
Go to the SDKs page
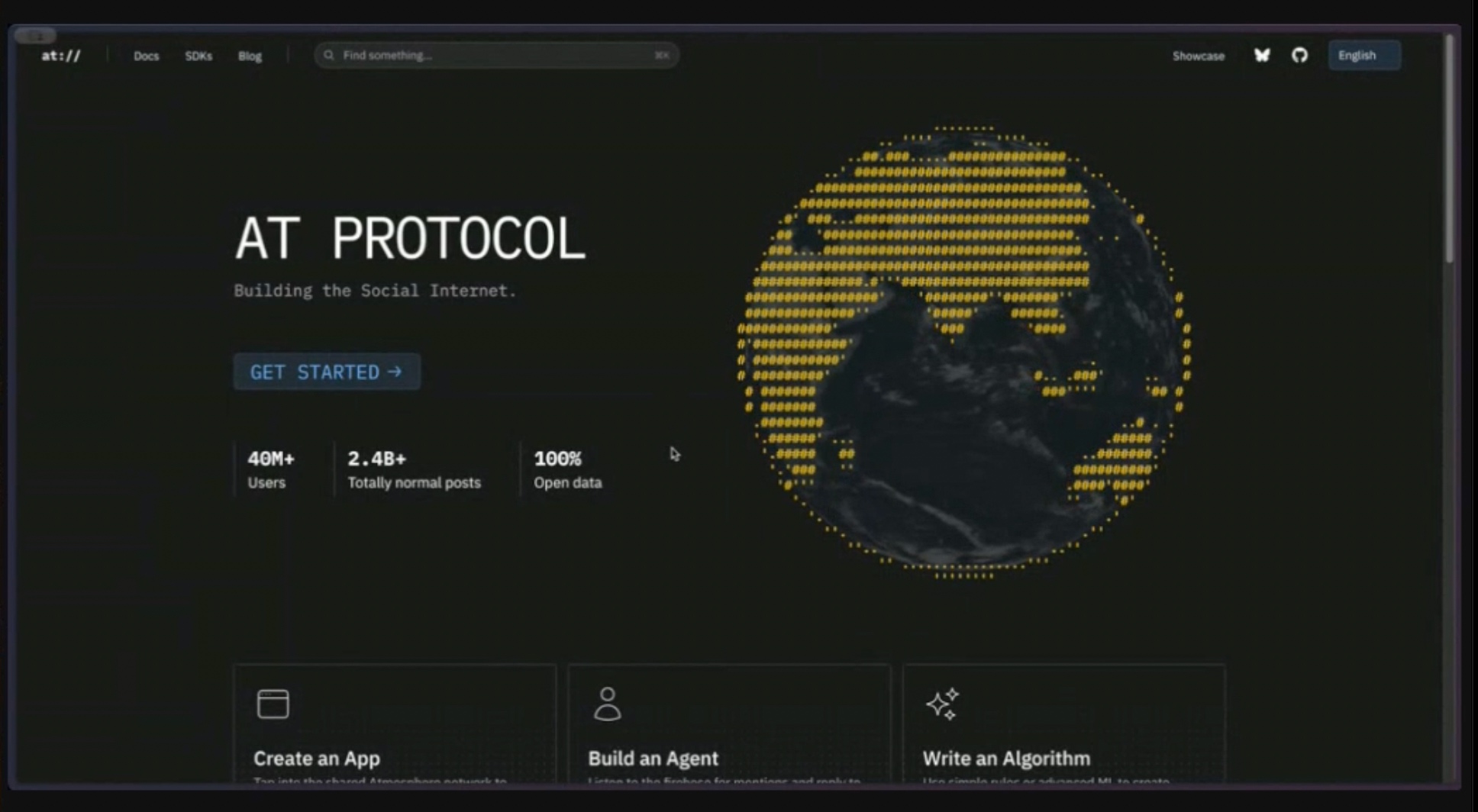[198, 56]
